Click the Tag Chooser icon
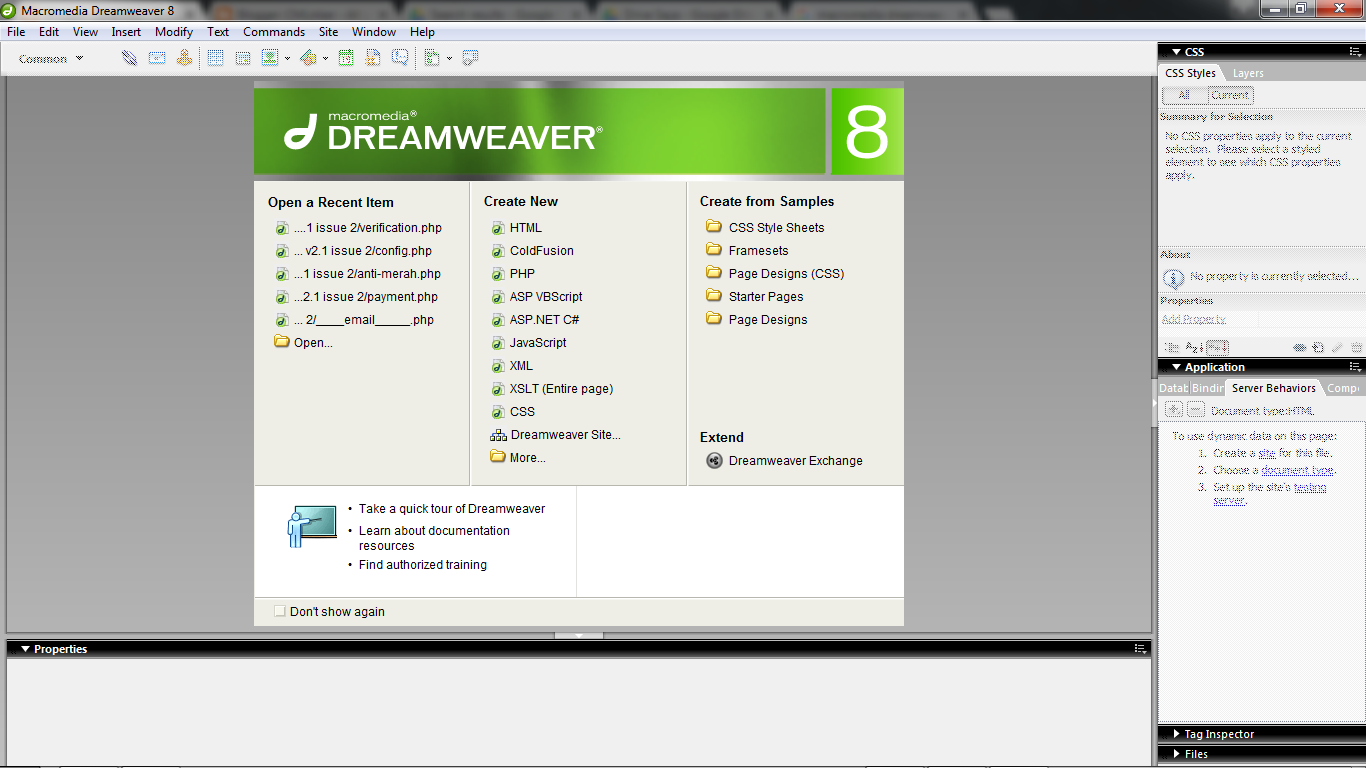The height and width of the screenshot is (768, 1366). [470, 58]
